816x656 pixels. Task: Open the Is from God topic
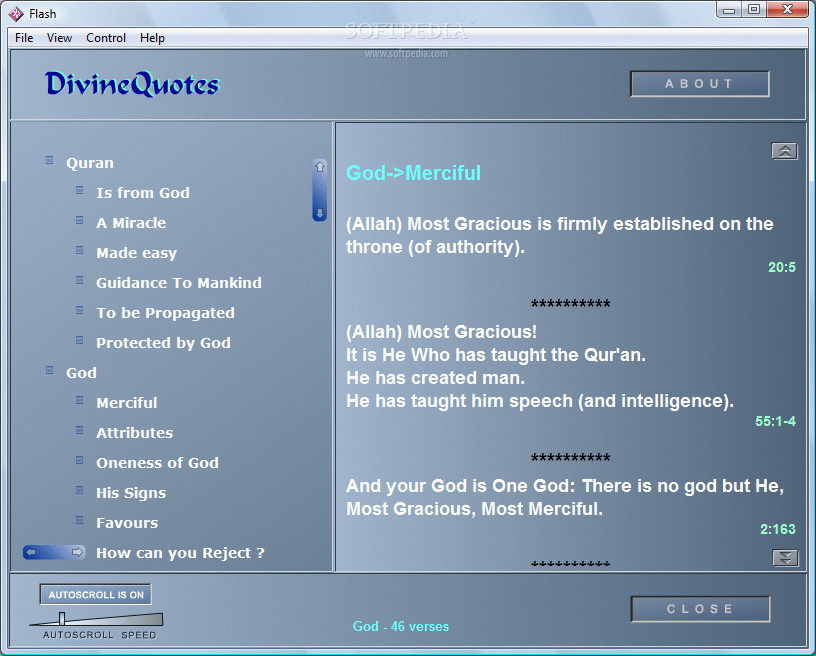pyautogui.click(x=143, y=193)
